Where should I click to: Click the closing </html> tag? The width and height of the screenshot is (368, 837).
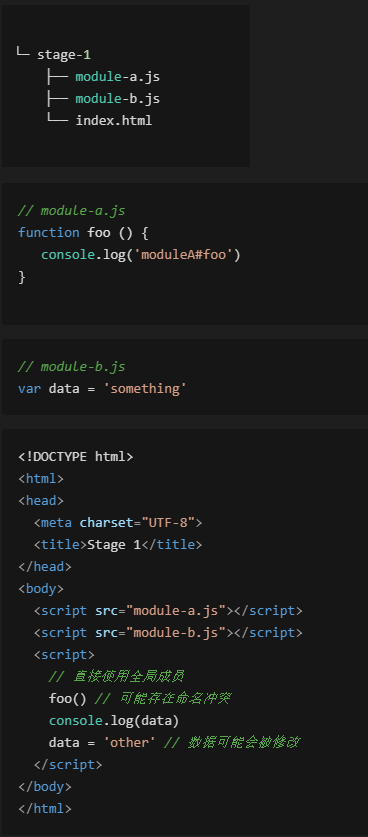[x=45, y=809]
